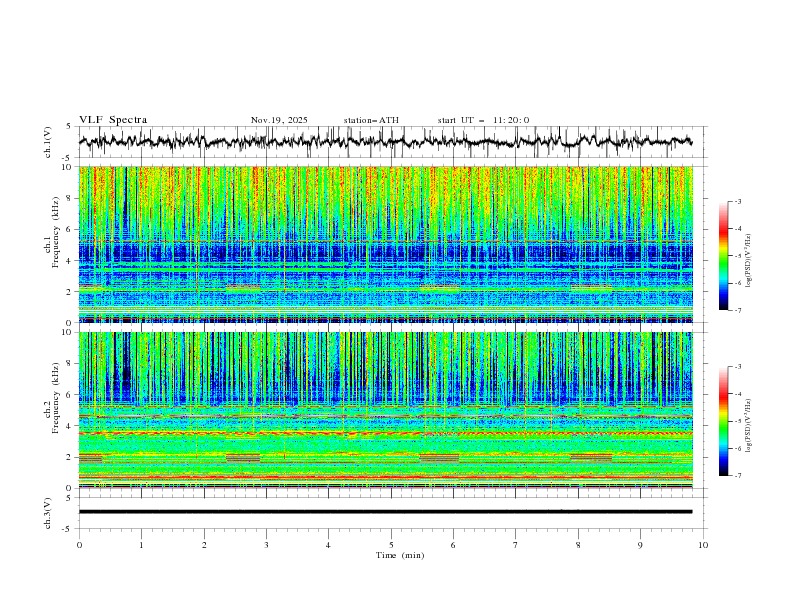
Task: Click the "-5" tick on ch.1(V) axis
Action: point(67,158)
